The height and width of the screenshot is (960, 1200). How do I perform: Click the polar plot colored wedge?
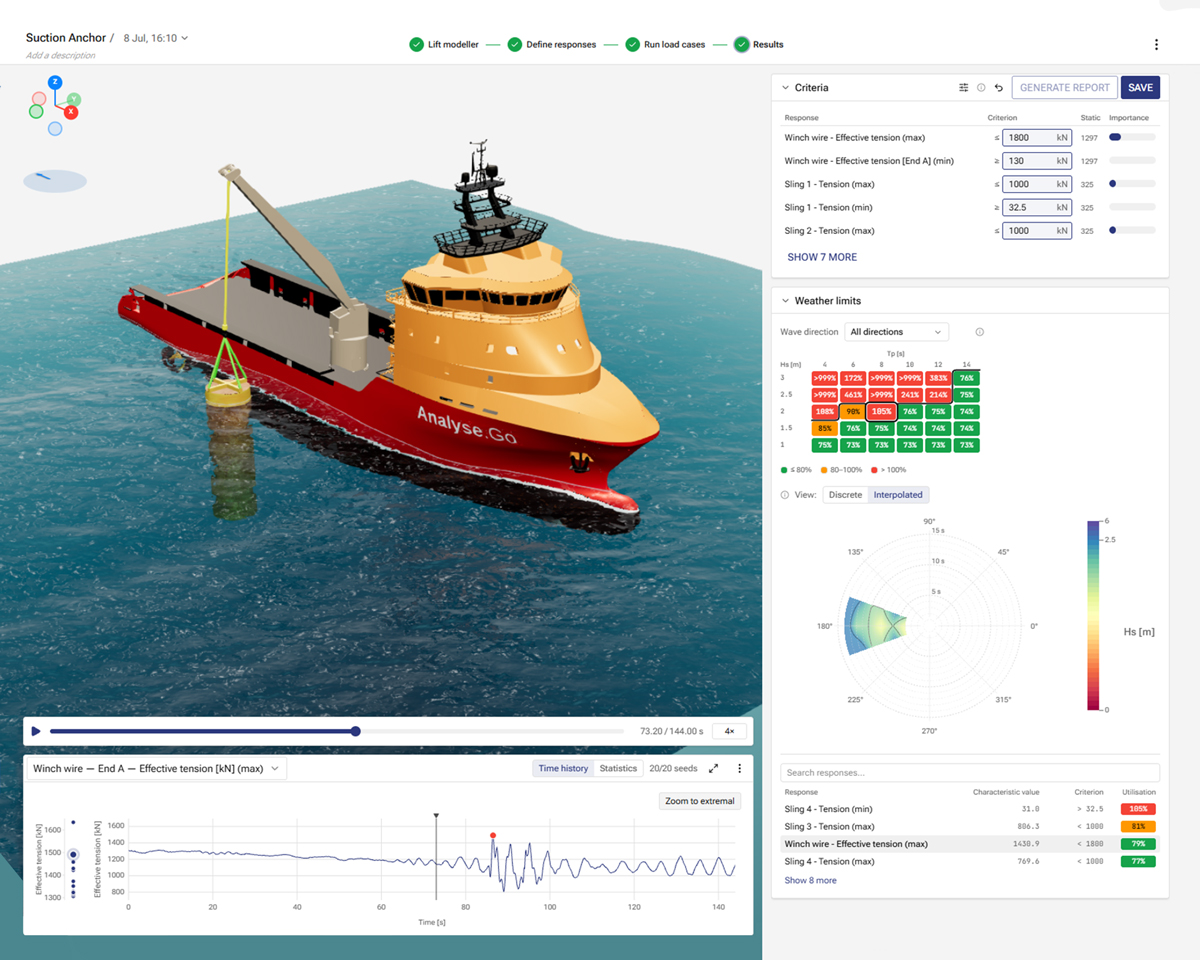[873, 626]
